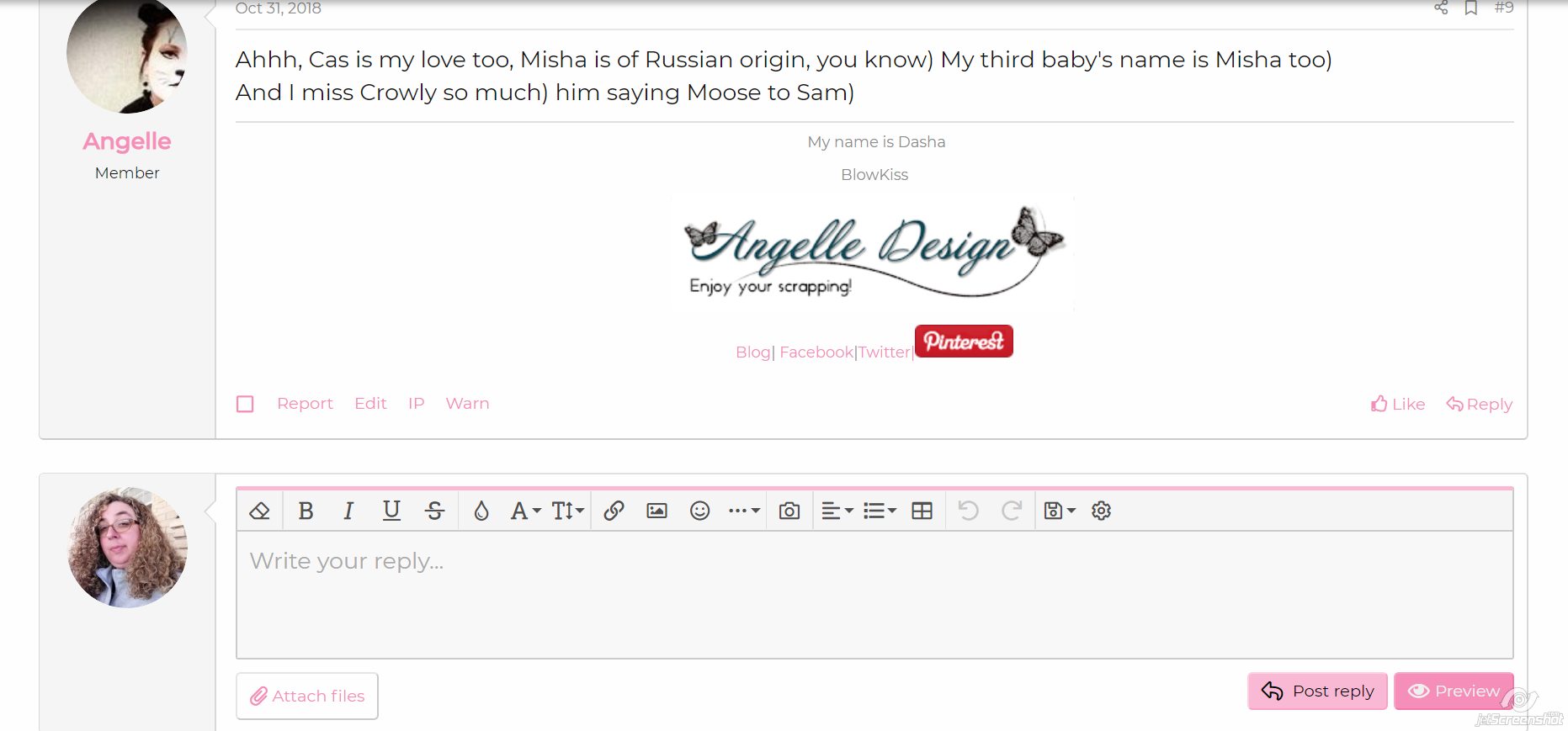This screenshot has height=731, width=1568.
Task: Open the smilies emoji picker
Action: coord(699,511)
